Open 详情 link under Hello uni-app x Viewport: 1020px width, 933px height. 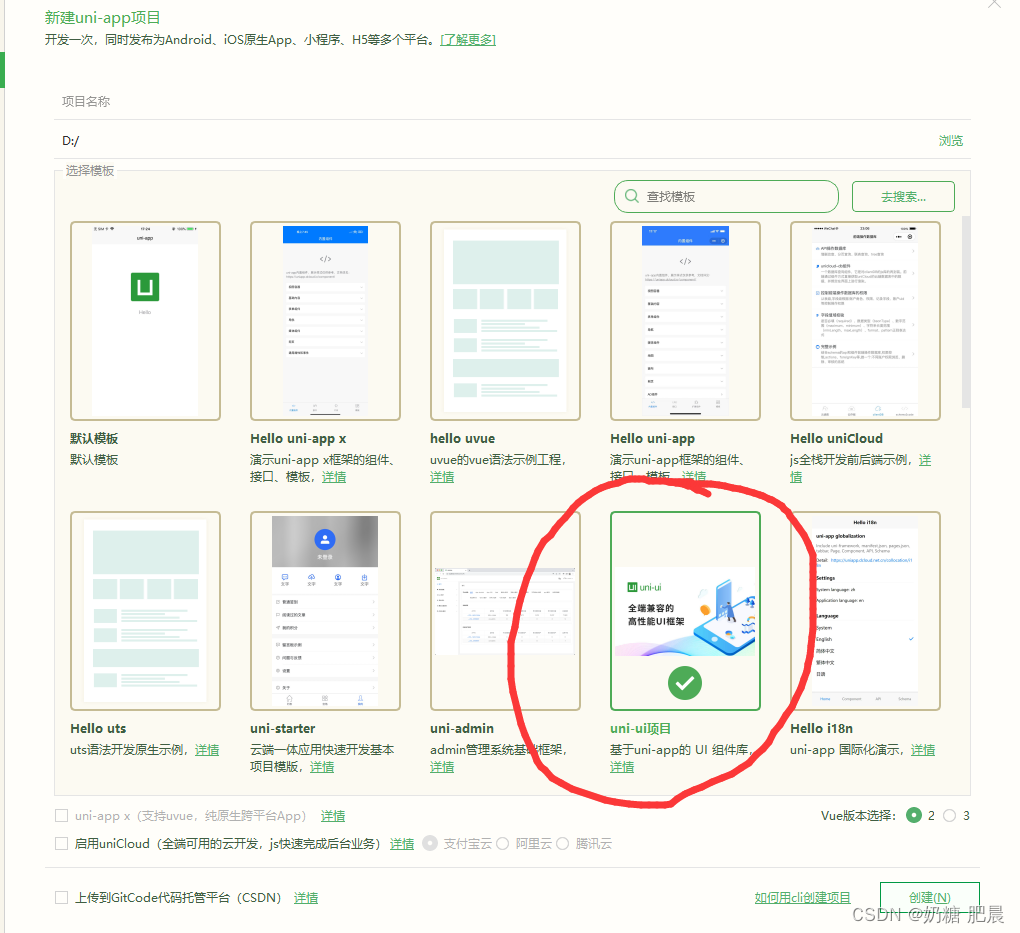pyautogui.click(x=334, y=477)
